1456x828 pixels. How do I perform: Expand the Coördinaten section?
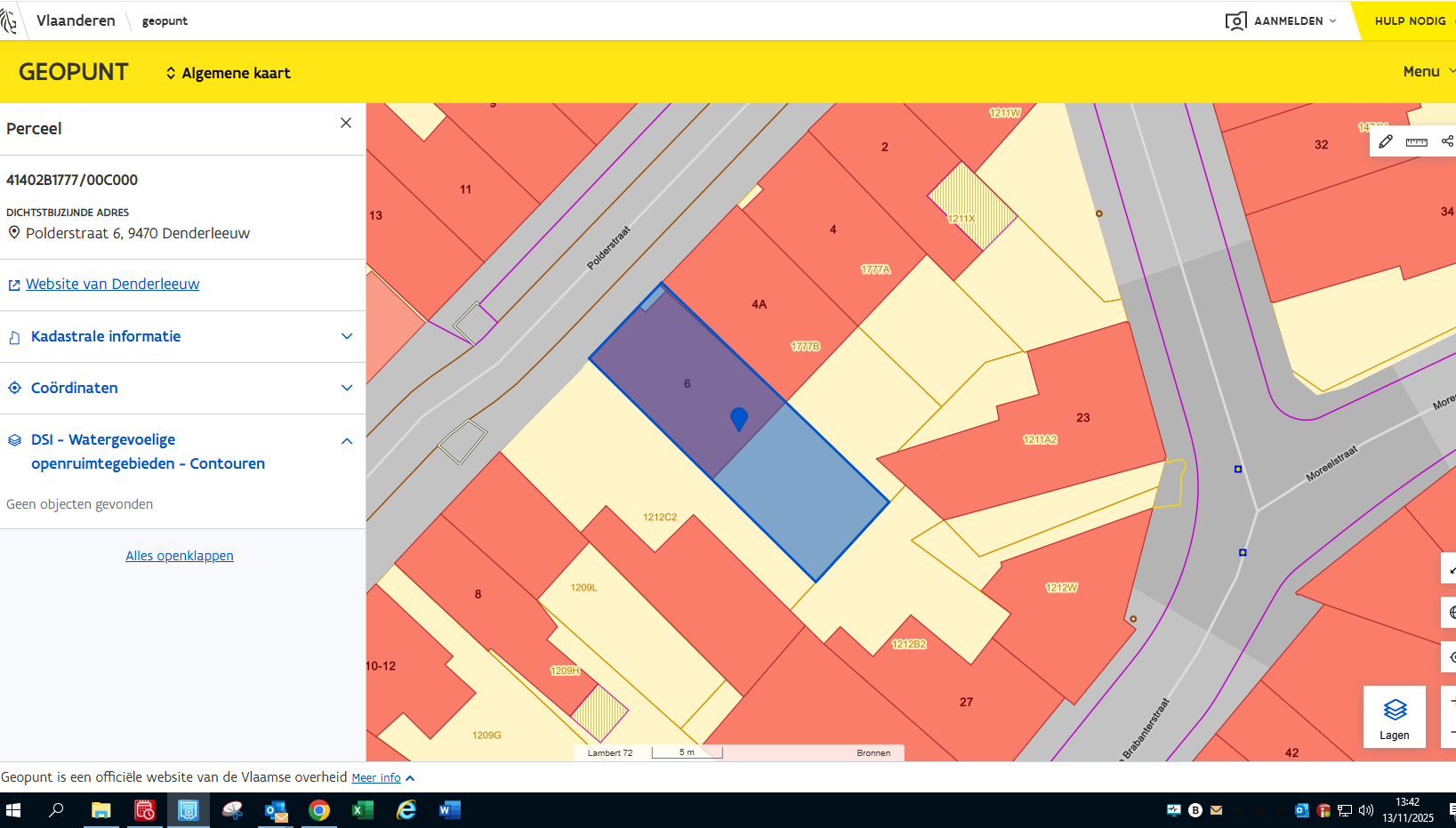347,388
